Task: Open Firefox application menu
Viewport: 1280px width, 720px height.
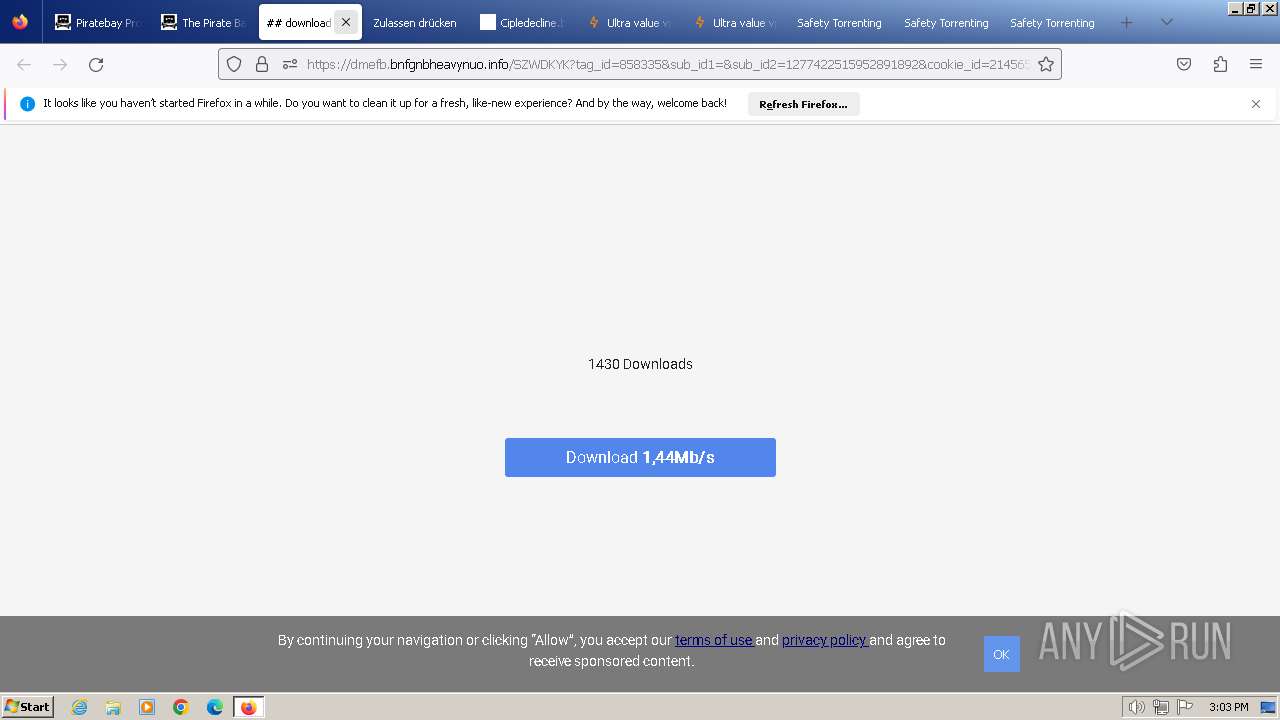Action: tap(1256, 64)
